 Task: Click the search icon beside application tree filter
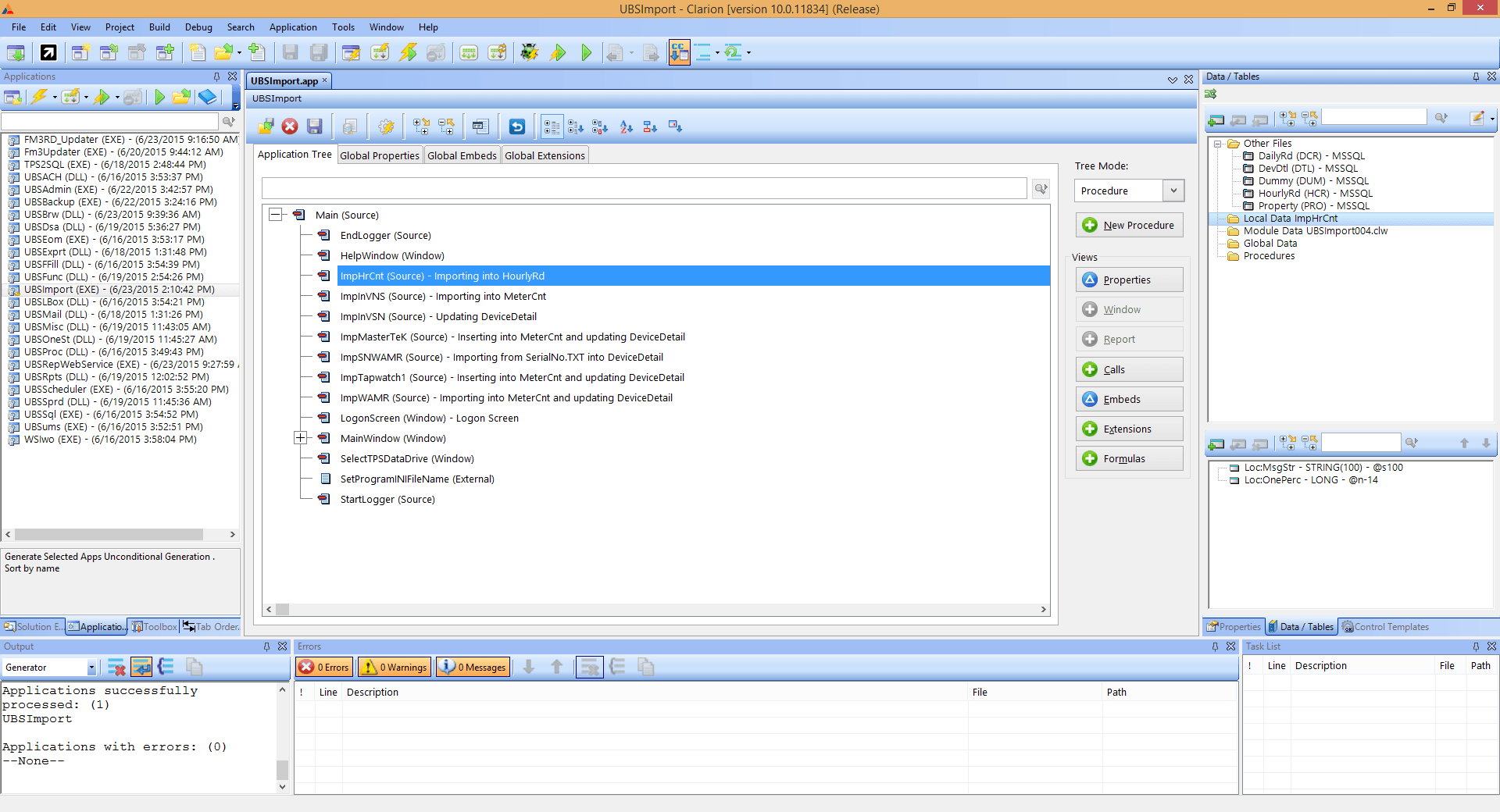[x=1041, y=188]
